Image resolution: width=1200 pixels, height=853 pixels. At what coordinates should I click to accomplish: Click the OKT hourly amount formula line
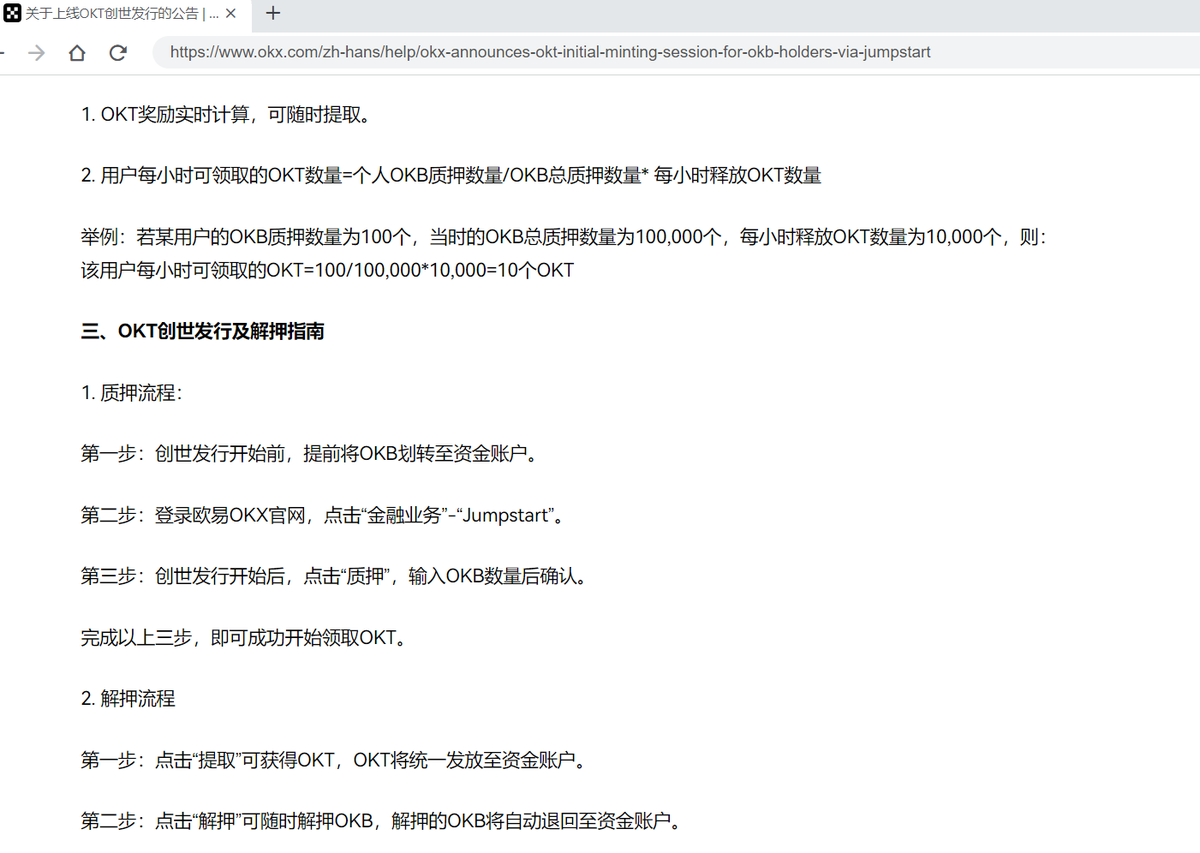click(451, 176)
